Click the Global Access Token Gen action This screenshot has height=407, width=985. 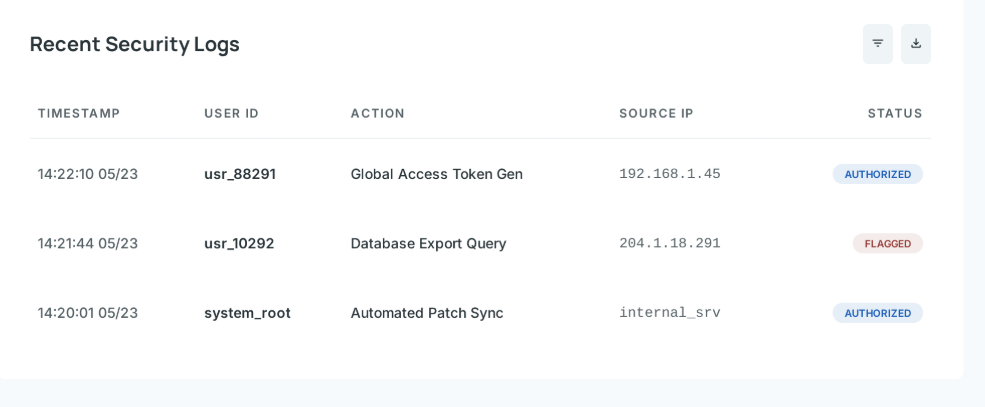point(436,174)
